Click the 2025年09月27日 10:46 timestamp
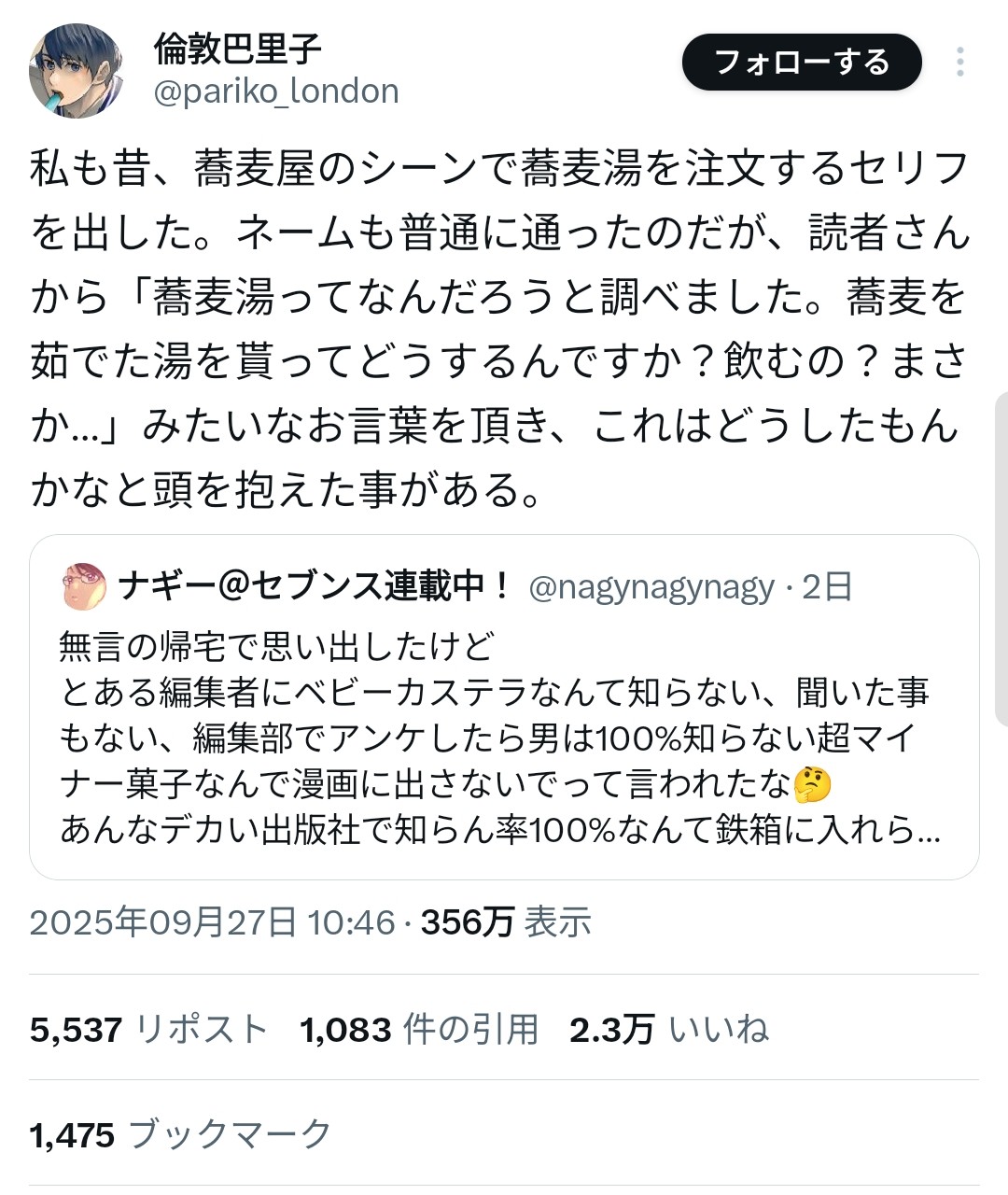The width and height of the screenshot is (1008, 1195). tap(213, 922)
